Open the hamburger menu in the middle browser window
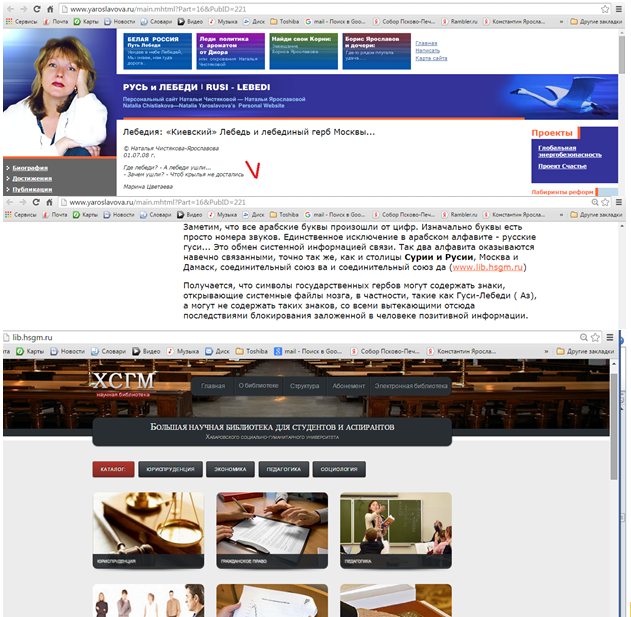Screen dimensions: 631x617 (x=619, y=202)
